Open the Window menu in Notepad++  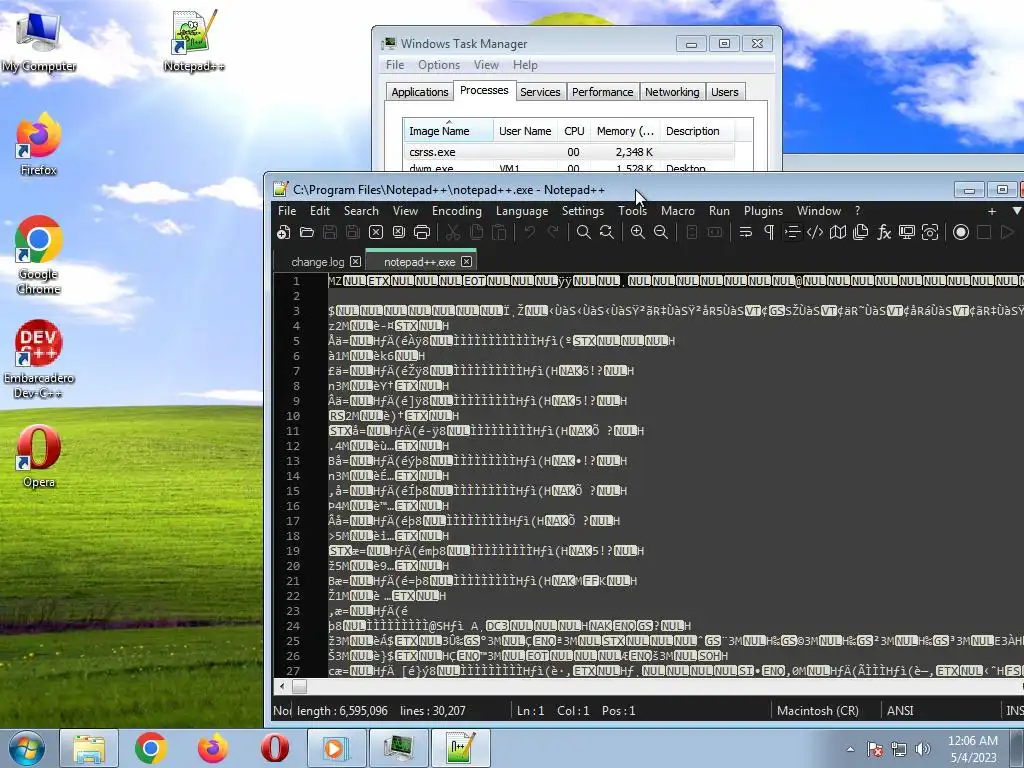[x=818, y=211]
